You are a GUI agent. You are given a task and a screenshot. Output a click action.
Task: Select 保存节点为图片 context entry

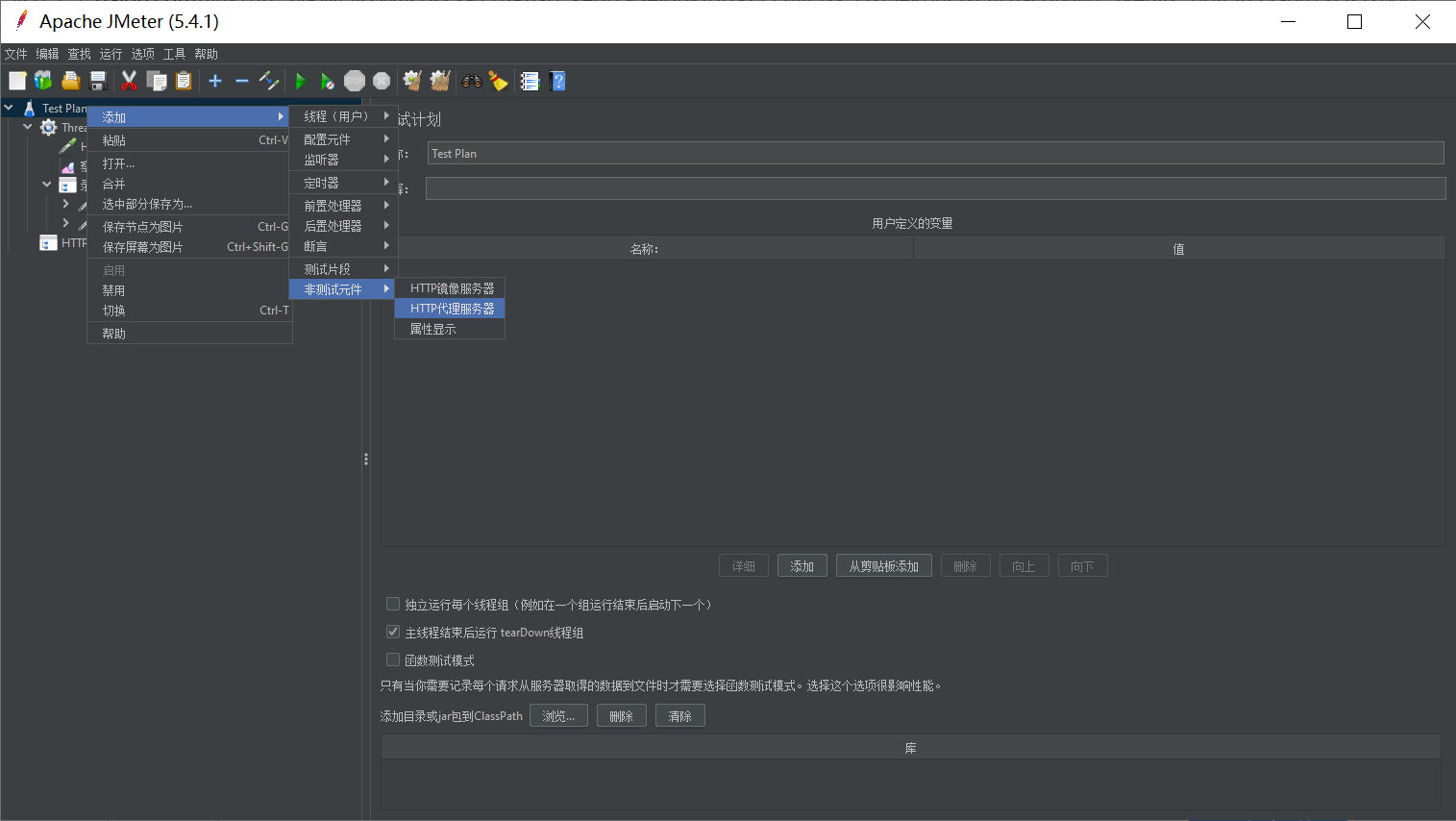189,227
